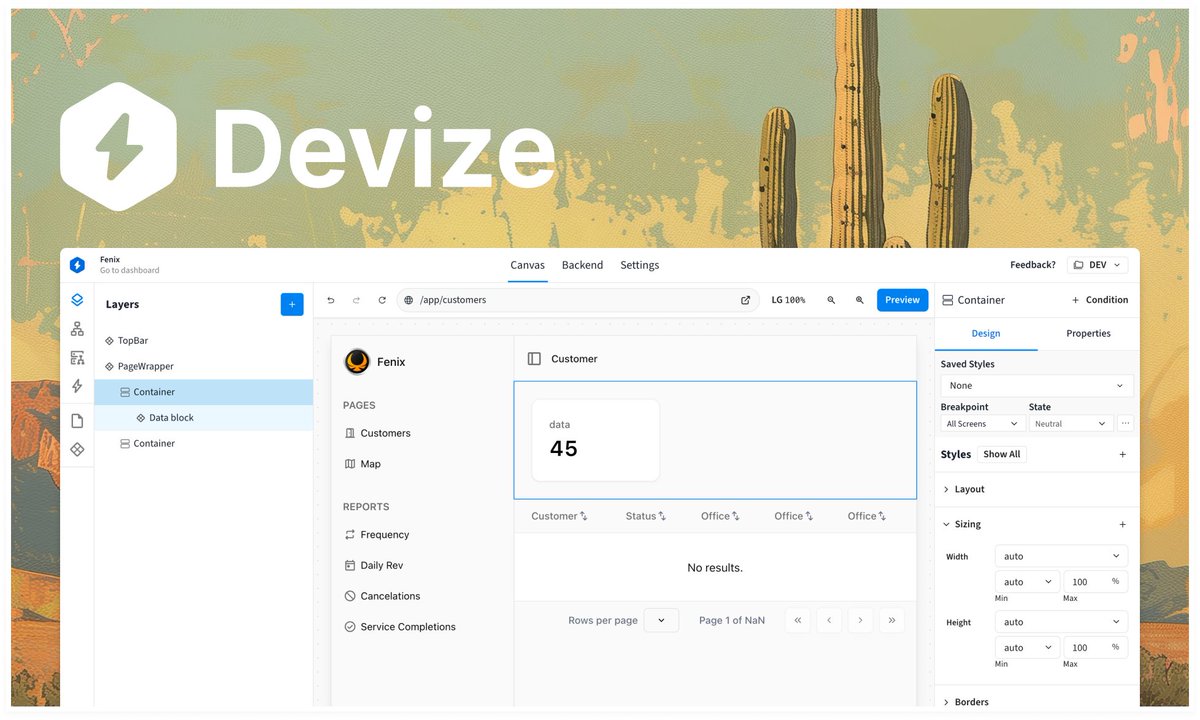
Task: Select the Data block layer
Action: click(x=204, y=418)
